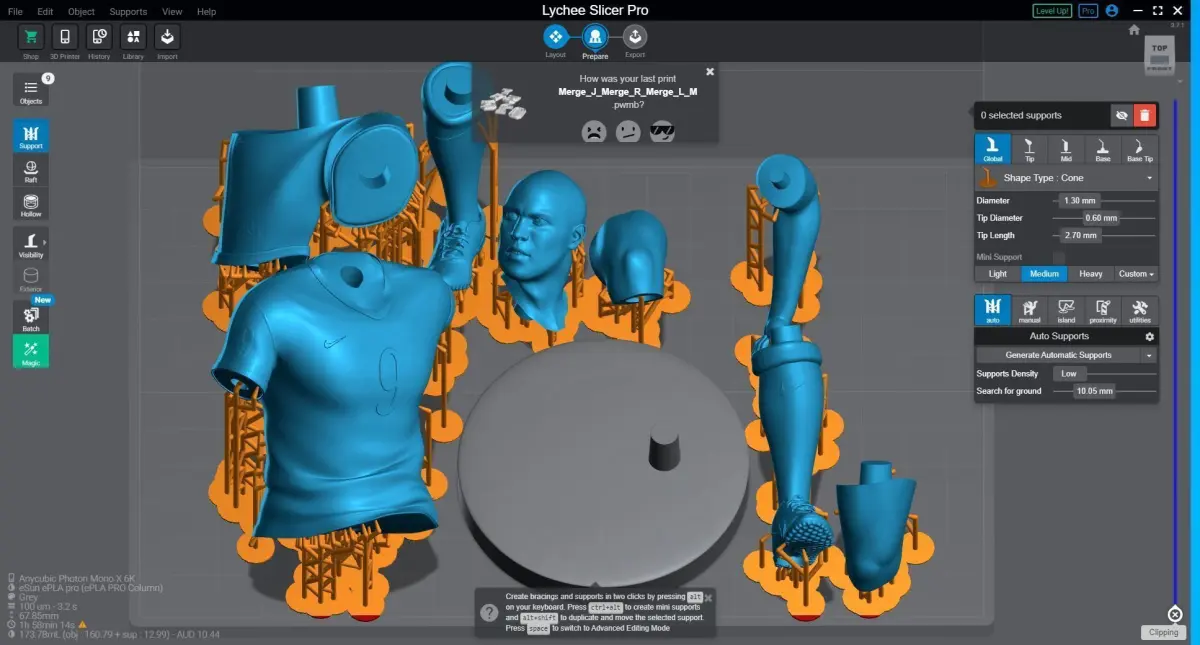
Task: Select the Tip support settings tab
Action: click(1029, 149)
